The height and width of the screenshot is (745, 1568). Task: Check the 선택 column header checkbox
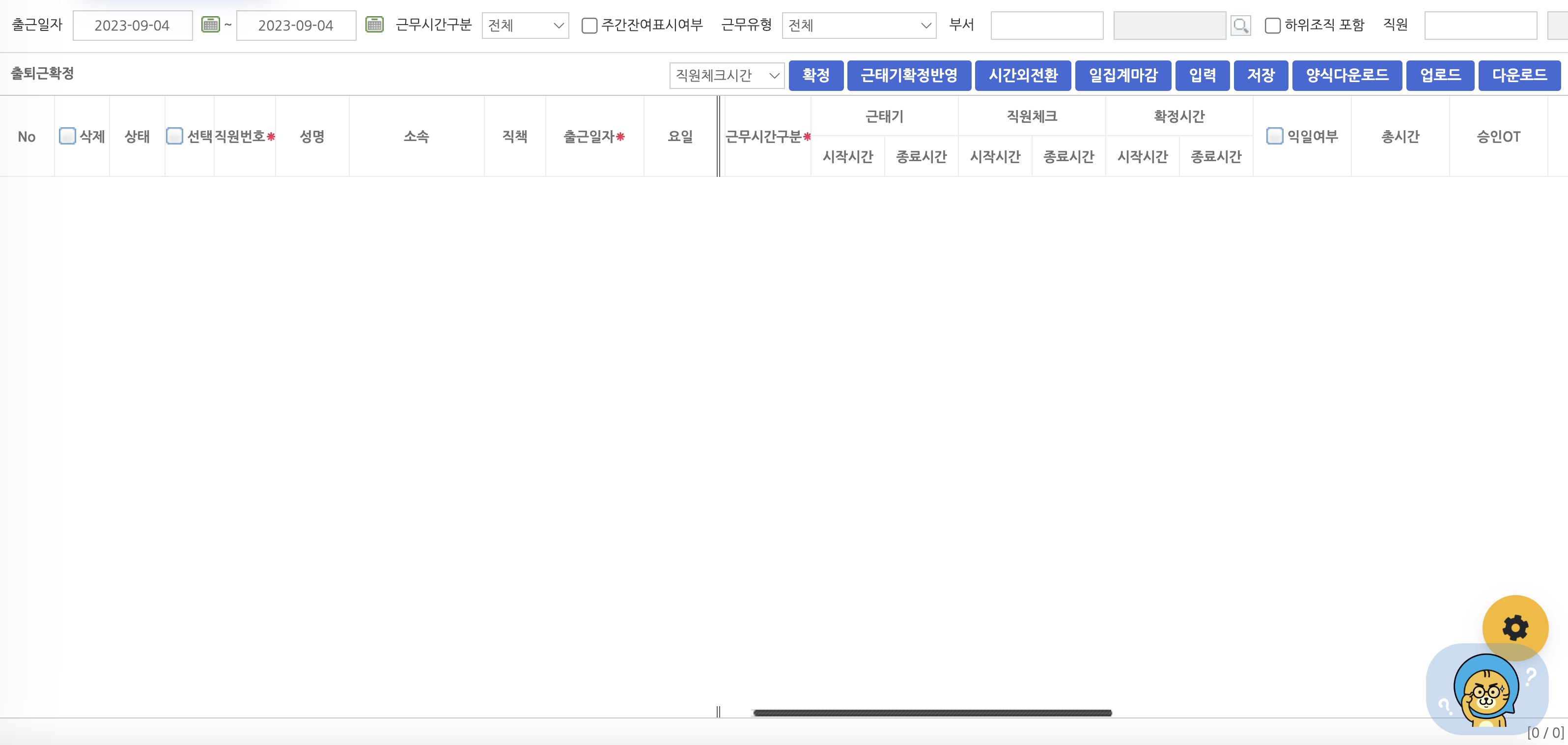(175, 136)
